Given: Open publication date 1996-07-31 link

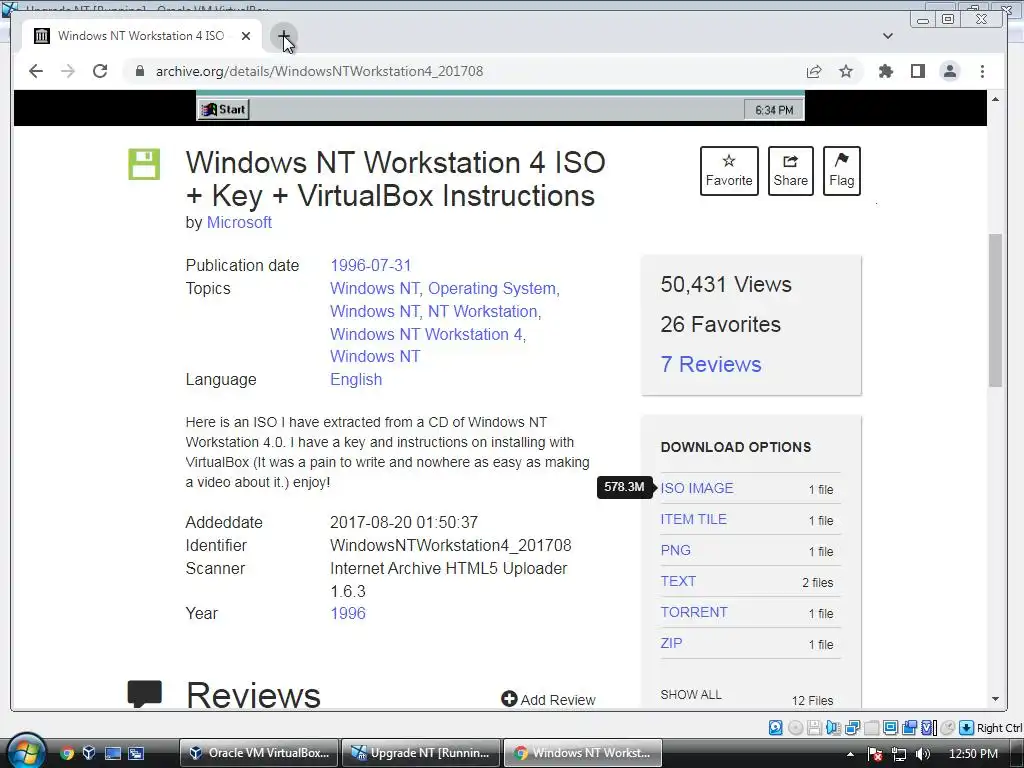Looking at the screenshot, I should [x=370, y=266].
